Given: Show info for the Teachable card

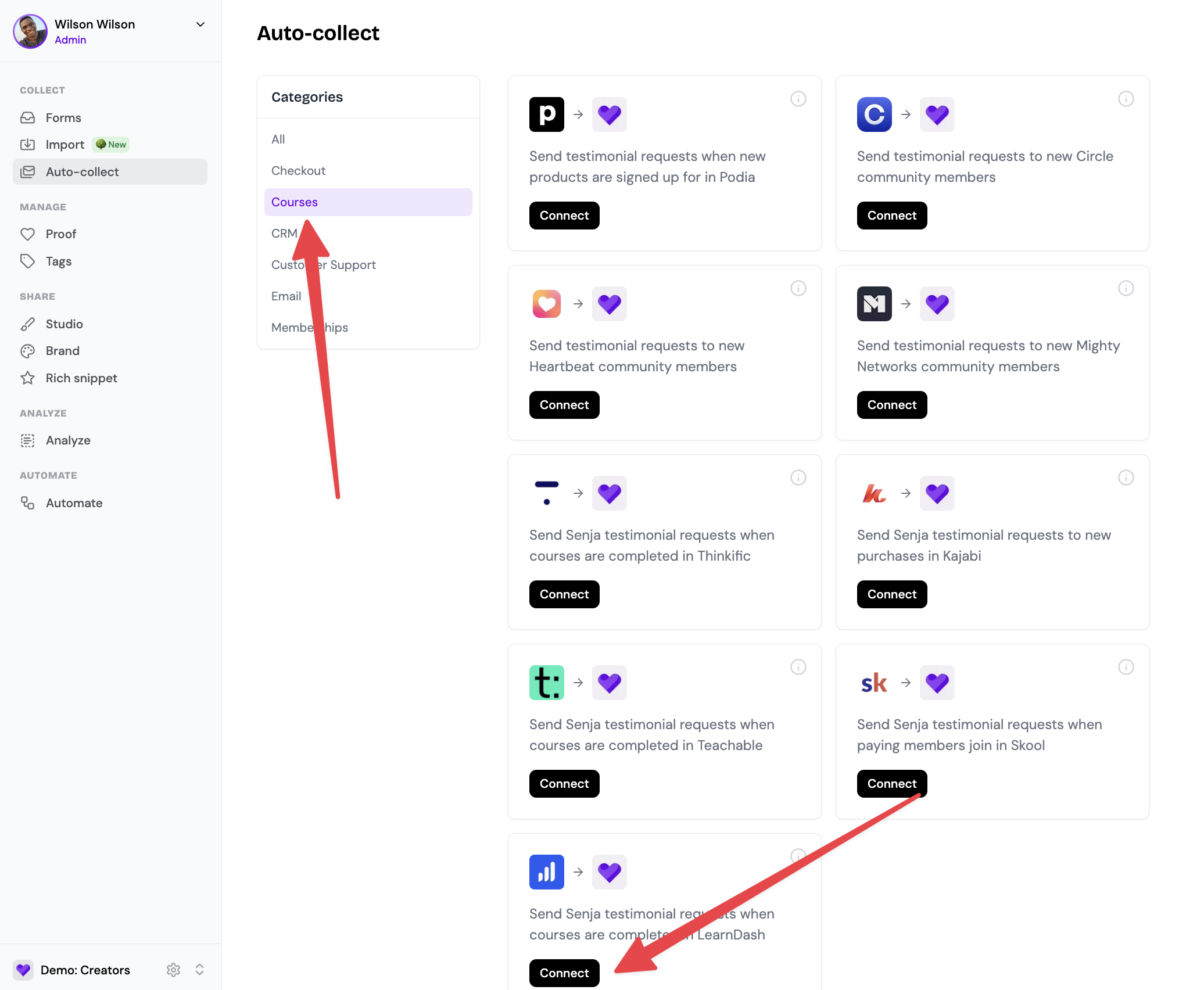Looking at the screenshot, I should point(798,667).
